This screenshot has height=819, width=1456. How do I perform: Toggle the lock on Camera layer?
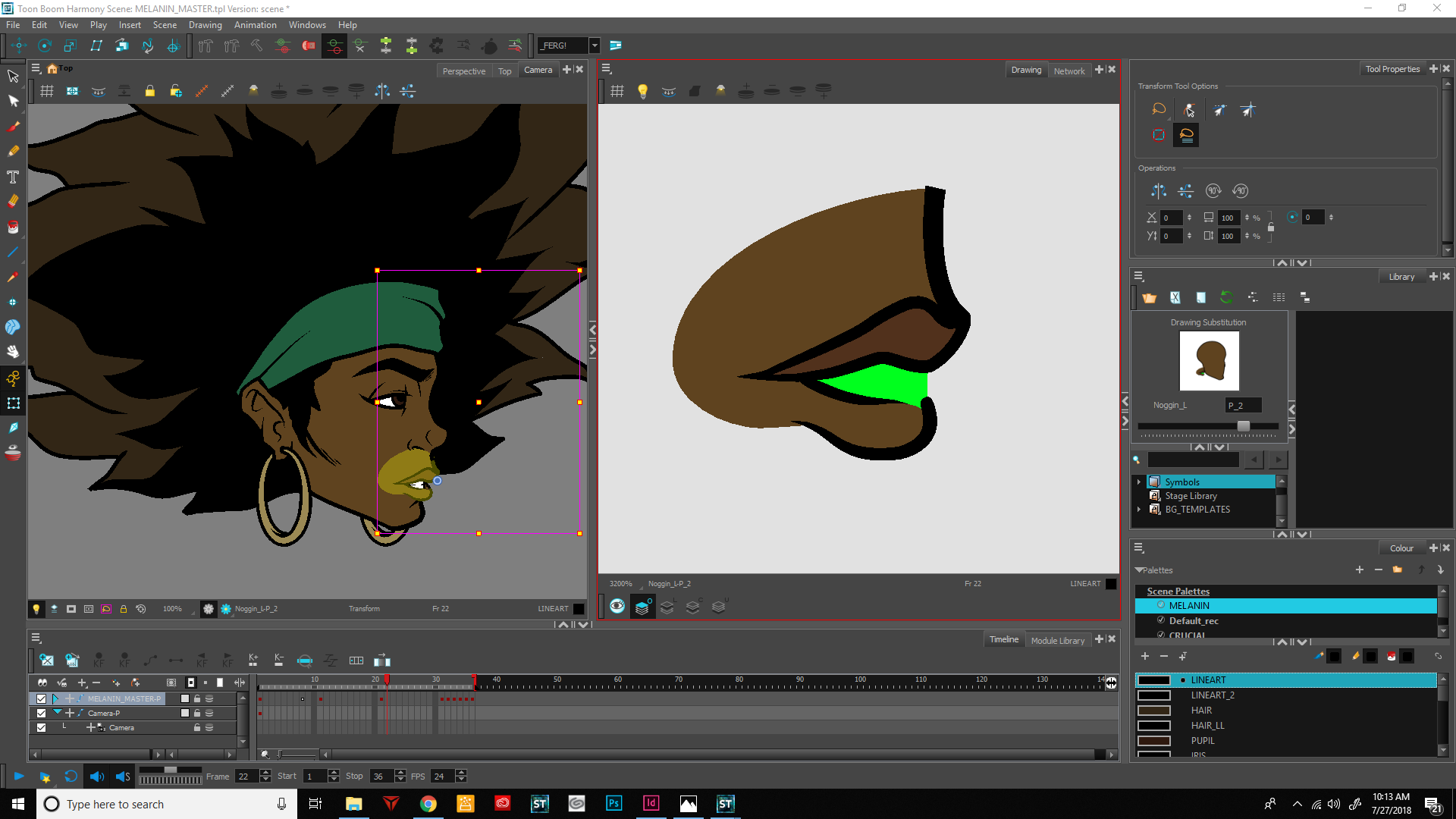point(197,727)
